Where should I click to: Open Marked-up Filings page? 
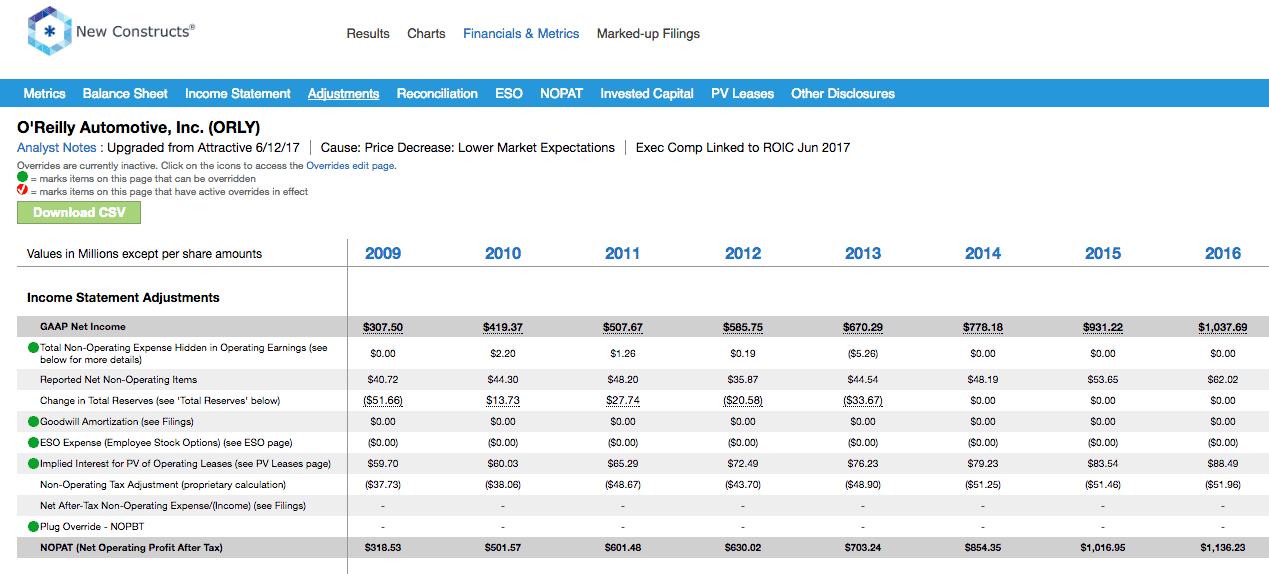[x=648, y=33]
